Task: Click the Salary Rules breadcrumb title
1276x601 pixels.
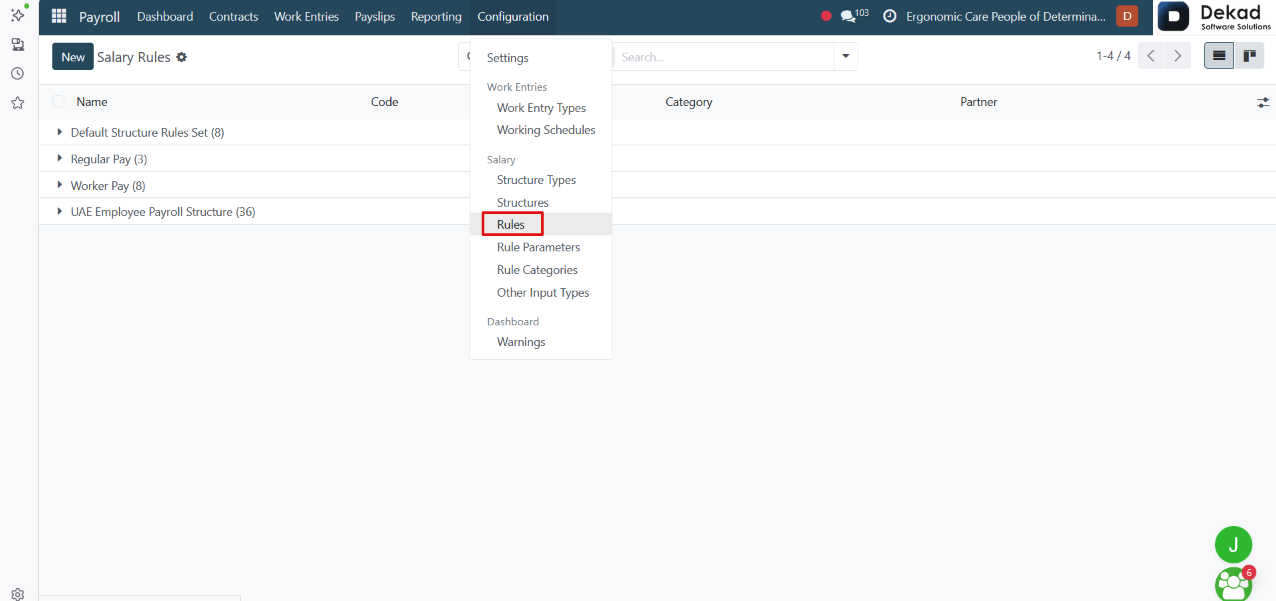Action: coord(134,57)
